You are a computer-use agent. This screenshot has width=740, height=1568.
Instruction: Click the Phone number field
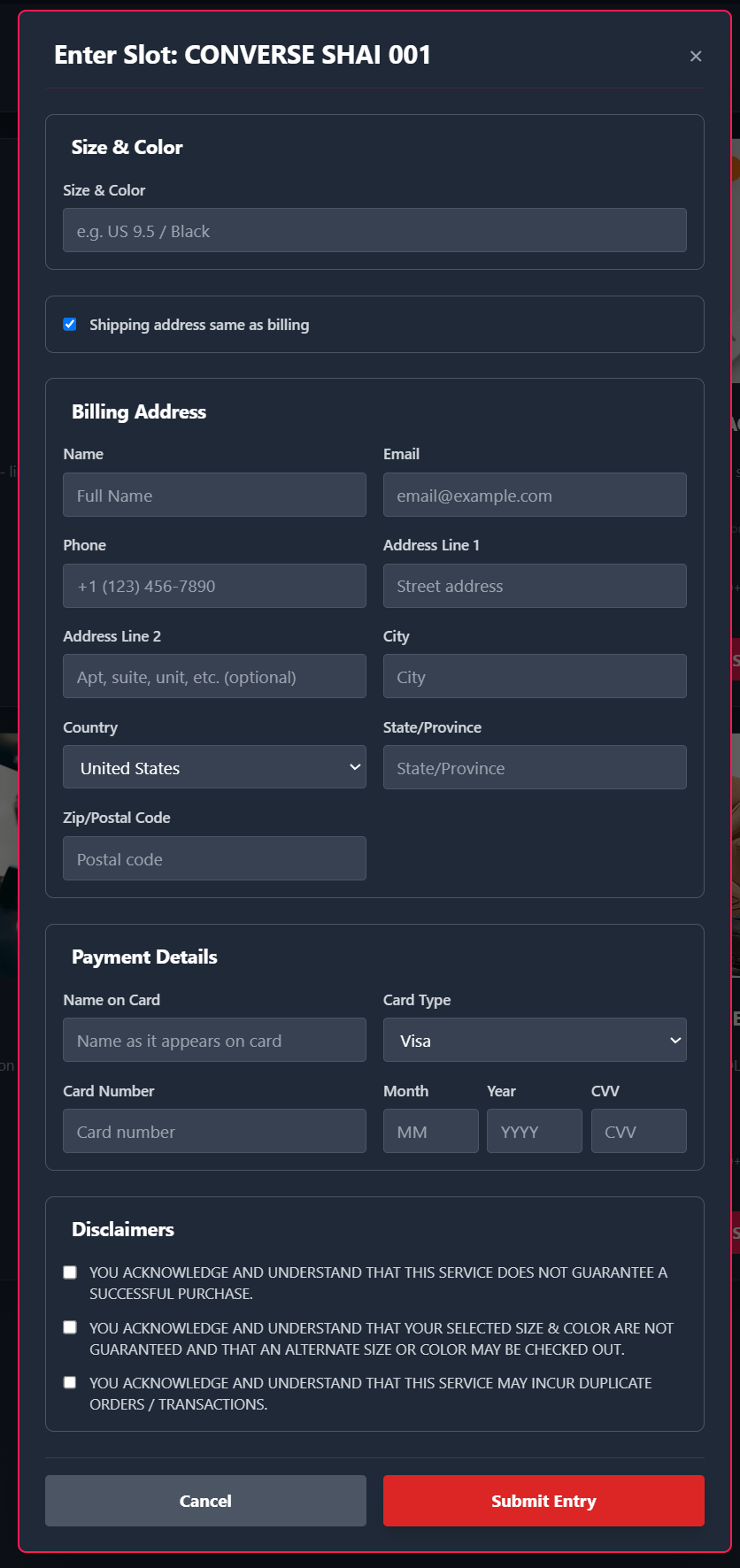pos(214,586)
